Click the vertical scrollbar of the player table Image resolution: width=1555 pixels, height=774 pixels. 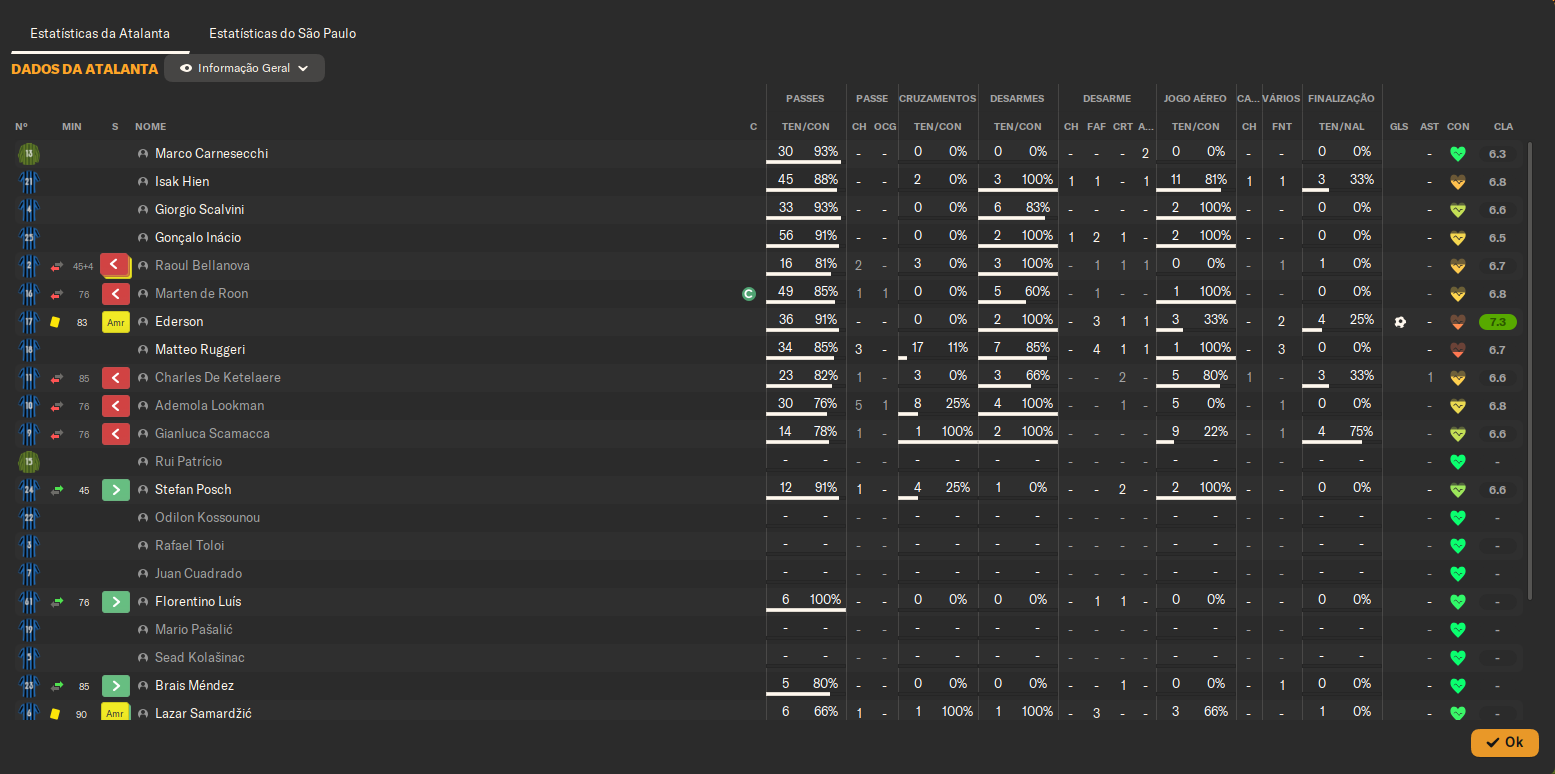[x=1529, y=370]
